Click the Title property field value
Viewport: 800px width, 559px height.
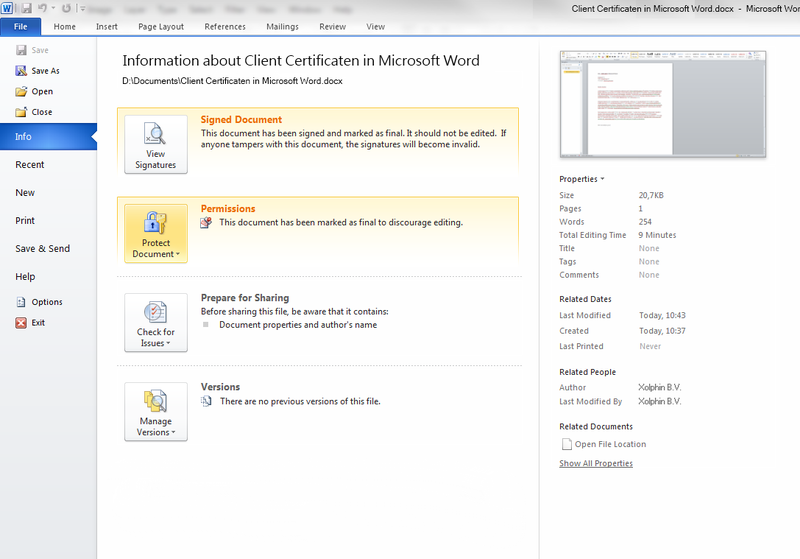(x=648, y=248)
